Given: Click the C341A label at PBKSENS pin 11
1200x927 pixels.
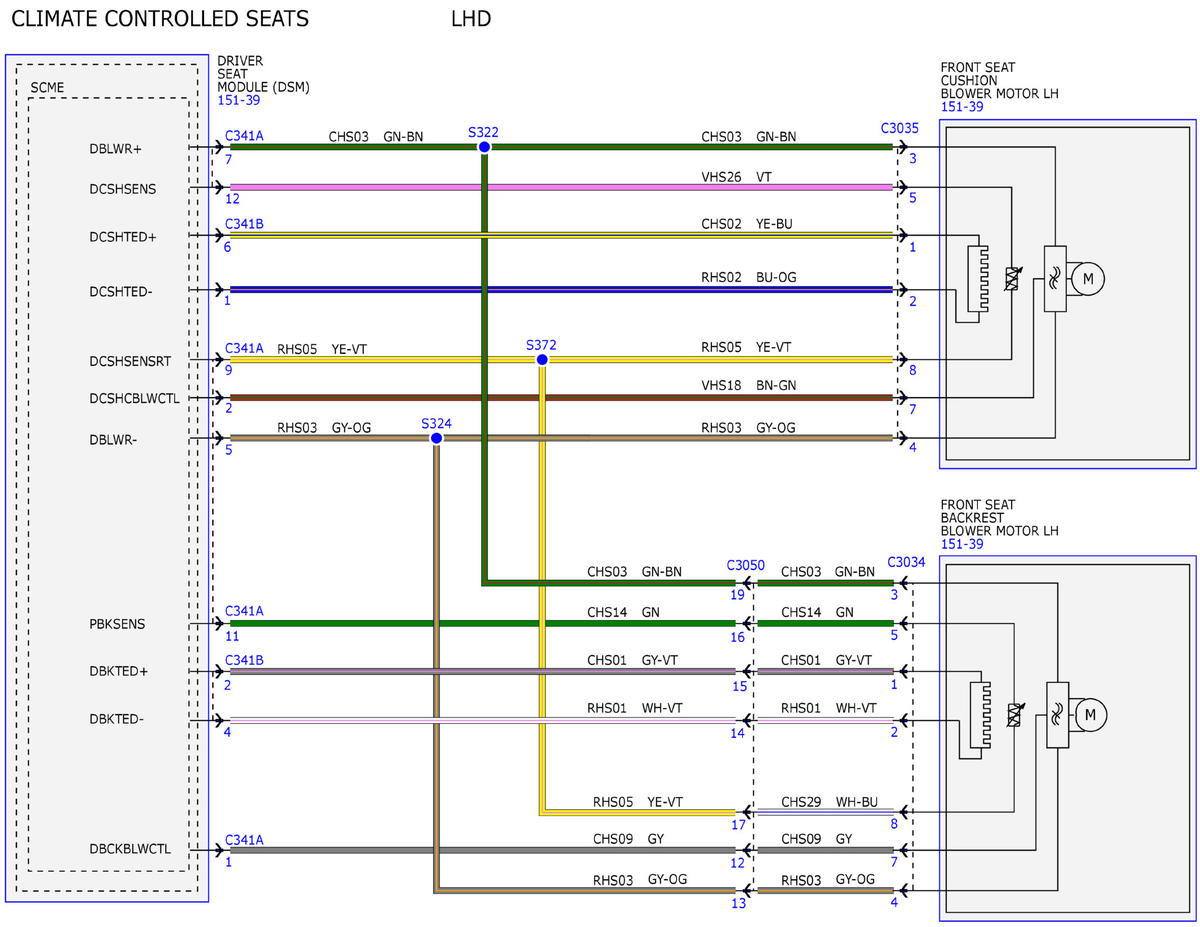Looking at the screenshot, I should point(244,610).
